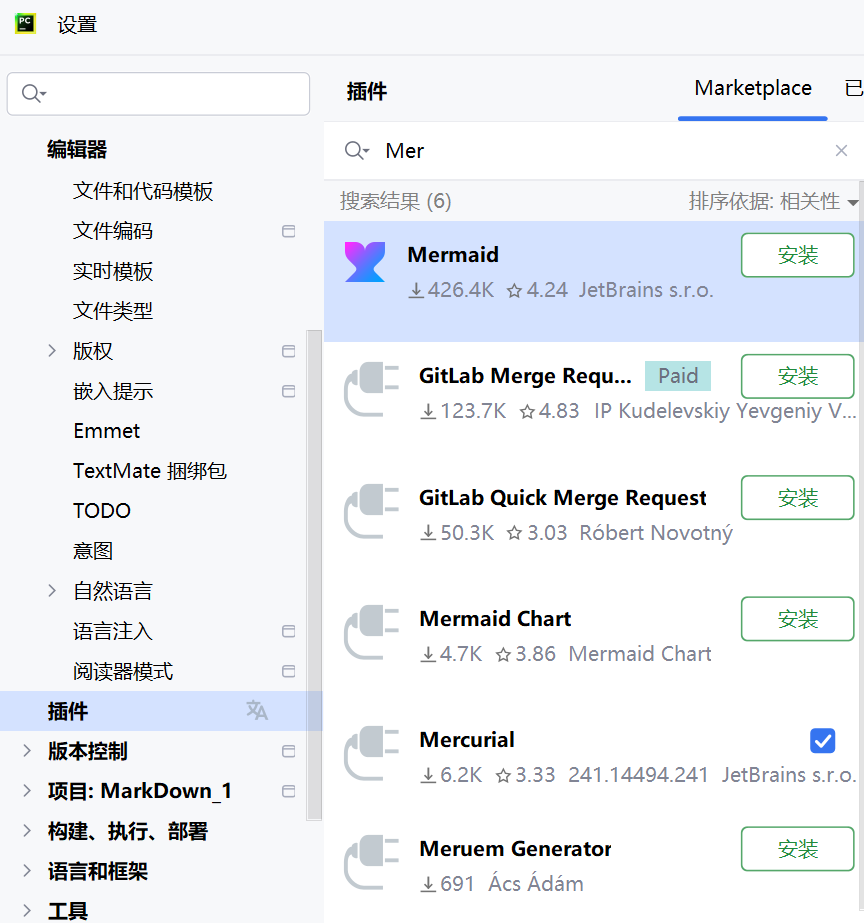Expand the 项目: MarkDown_1 section
Viewport: 864px width, 923px height.
click(26, 791)
